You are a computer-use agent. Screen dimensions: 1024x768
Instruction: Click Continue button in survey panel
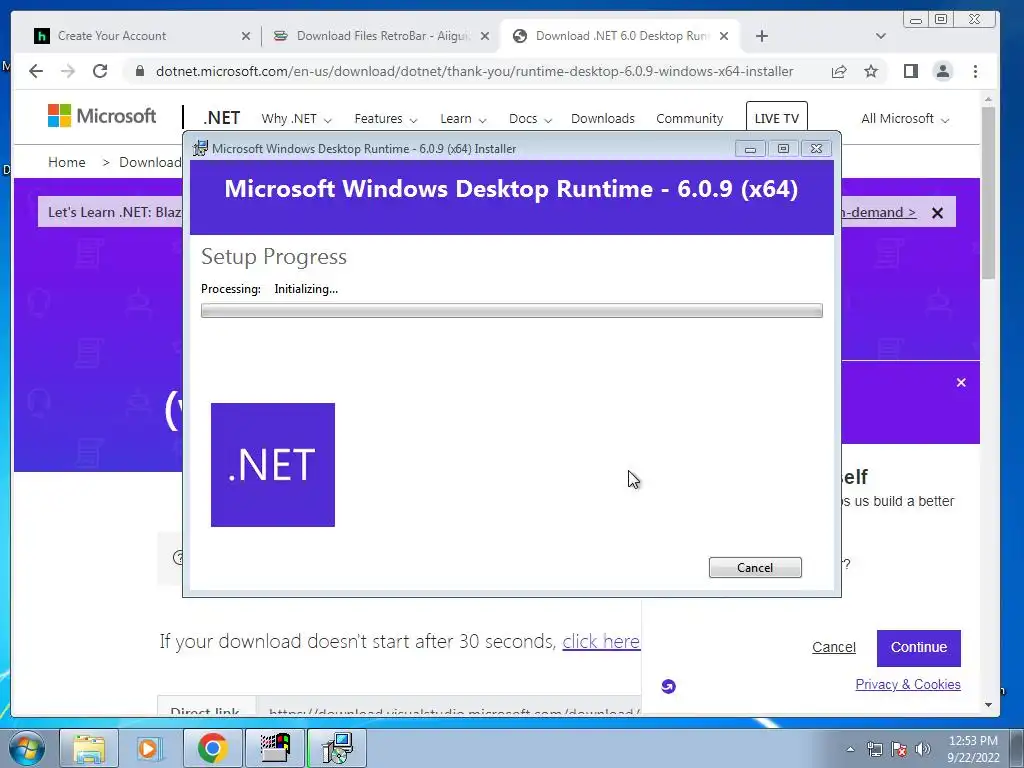coord(918,648)
